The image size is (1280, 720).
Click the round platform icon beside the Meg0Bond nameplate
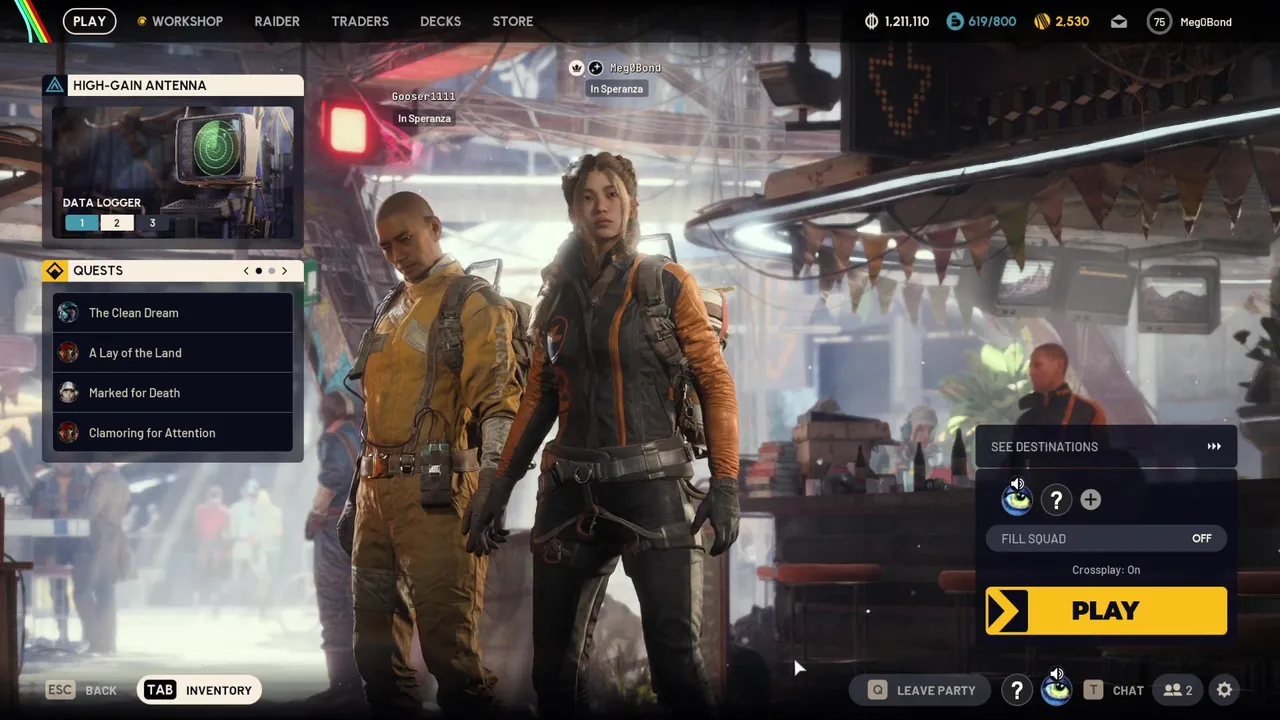click(x=596, y=68)
